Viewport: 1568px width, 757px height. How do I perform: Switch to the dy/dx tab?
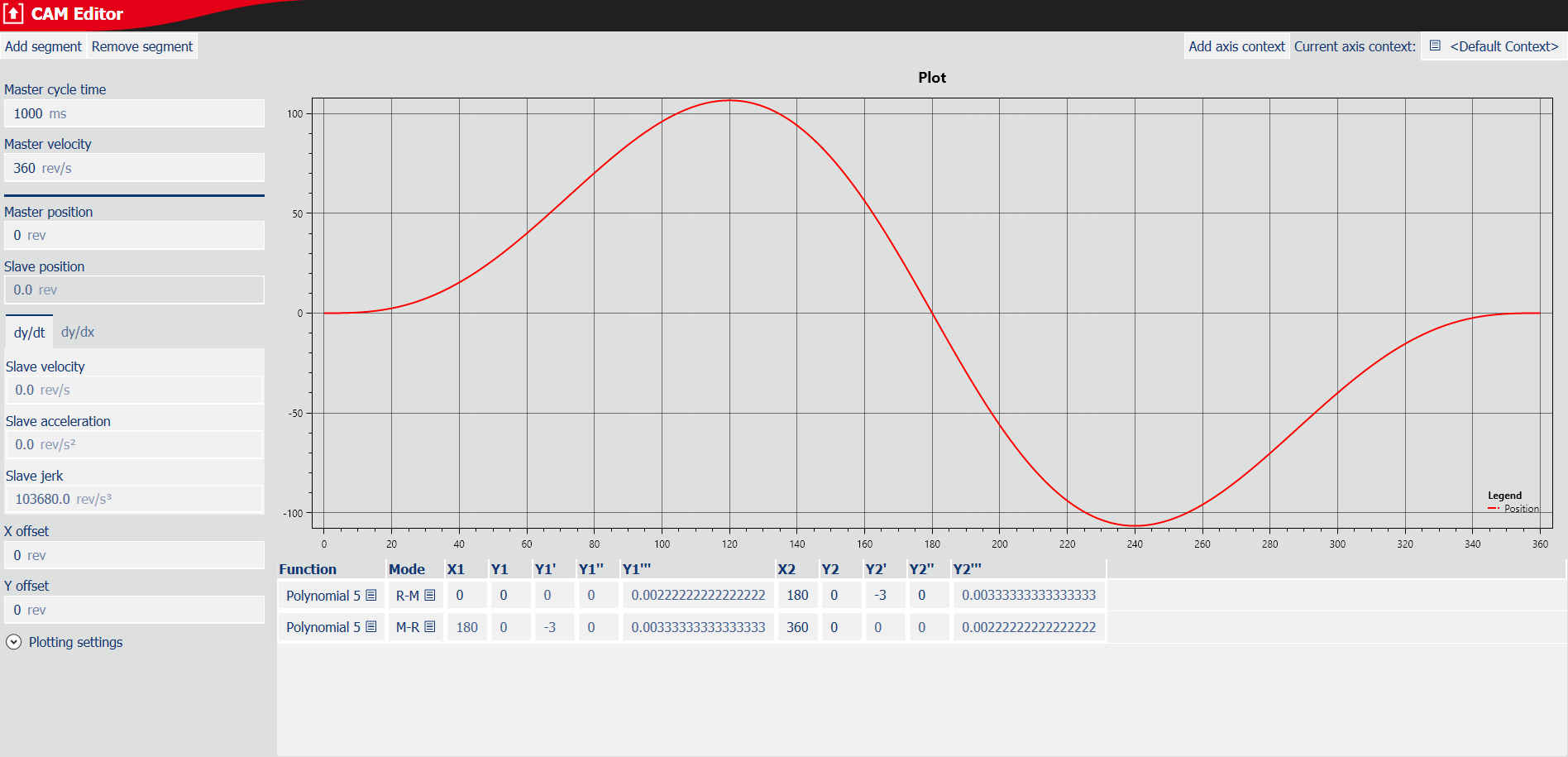tap(78, 332)
